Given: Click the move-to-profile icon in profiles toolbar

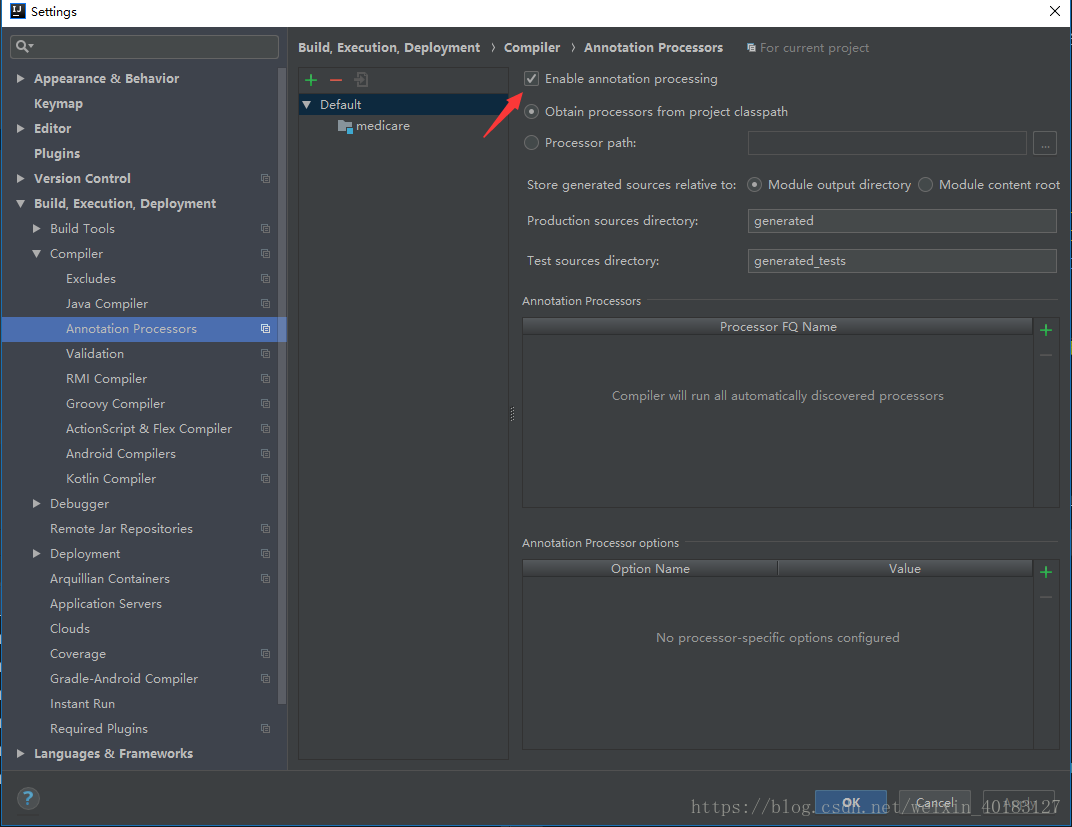Looking at the screenshot, I should click(x=362, y=79).
